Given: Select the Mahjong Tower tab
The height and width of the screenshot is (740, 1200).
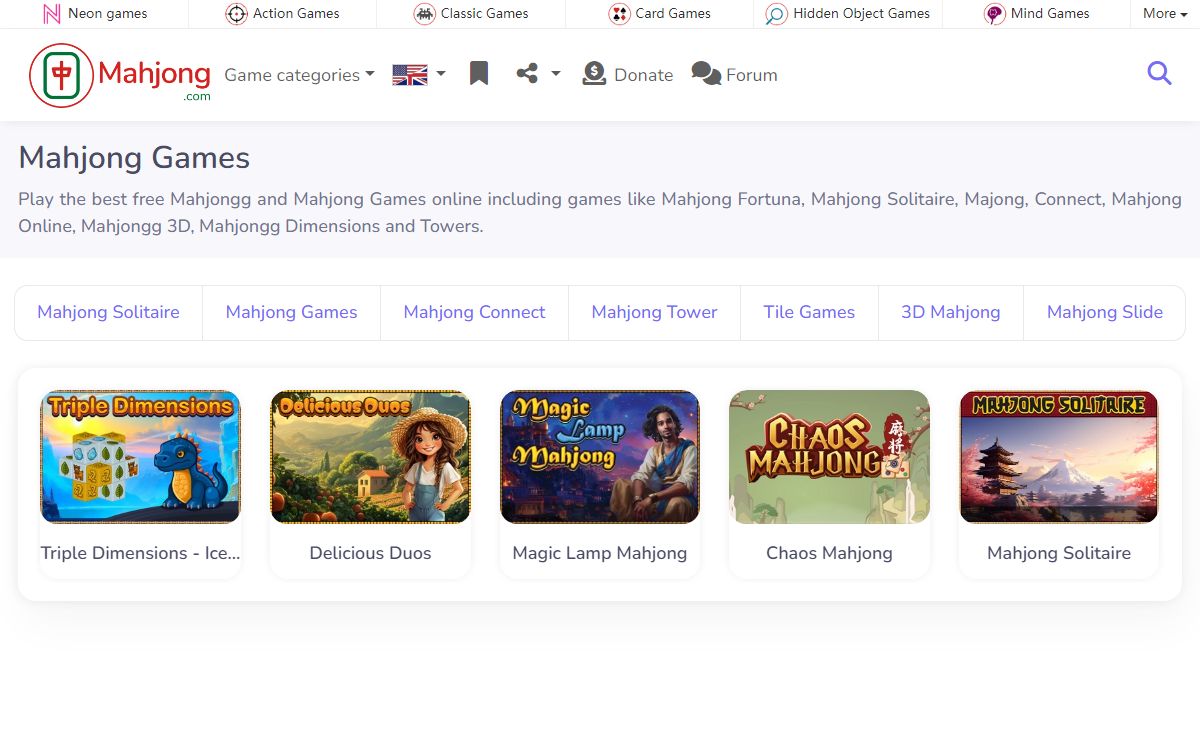Looking at the screenshot, I should click(654, 312).
